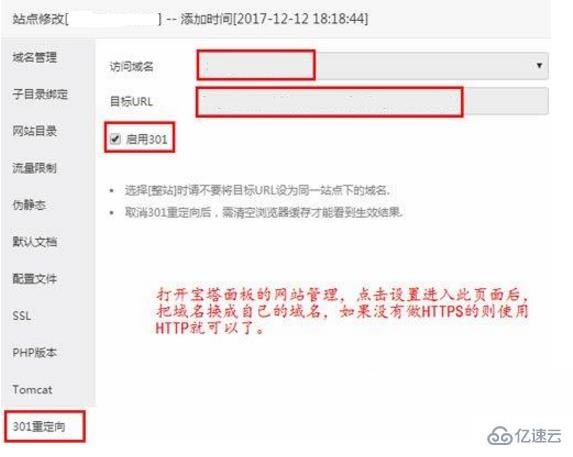
Task: Open the 域名管理 tab
Action: 35,57
